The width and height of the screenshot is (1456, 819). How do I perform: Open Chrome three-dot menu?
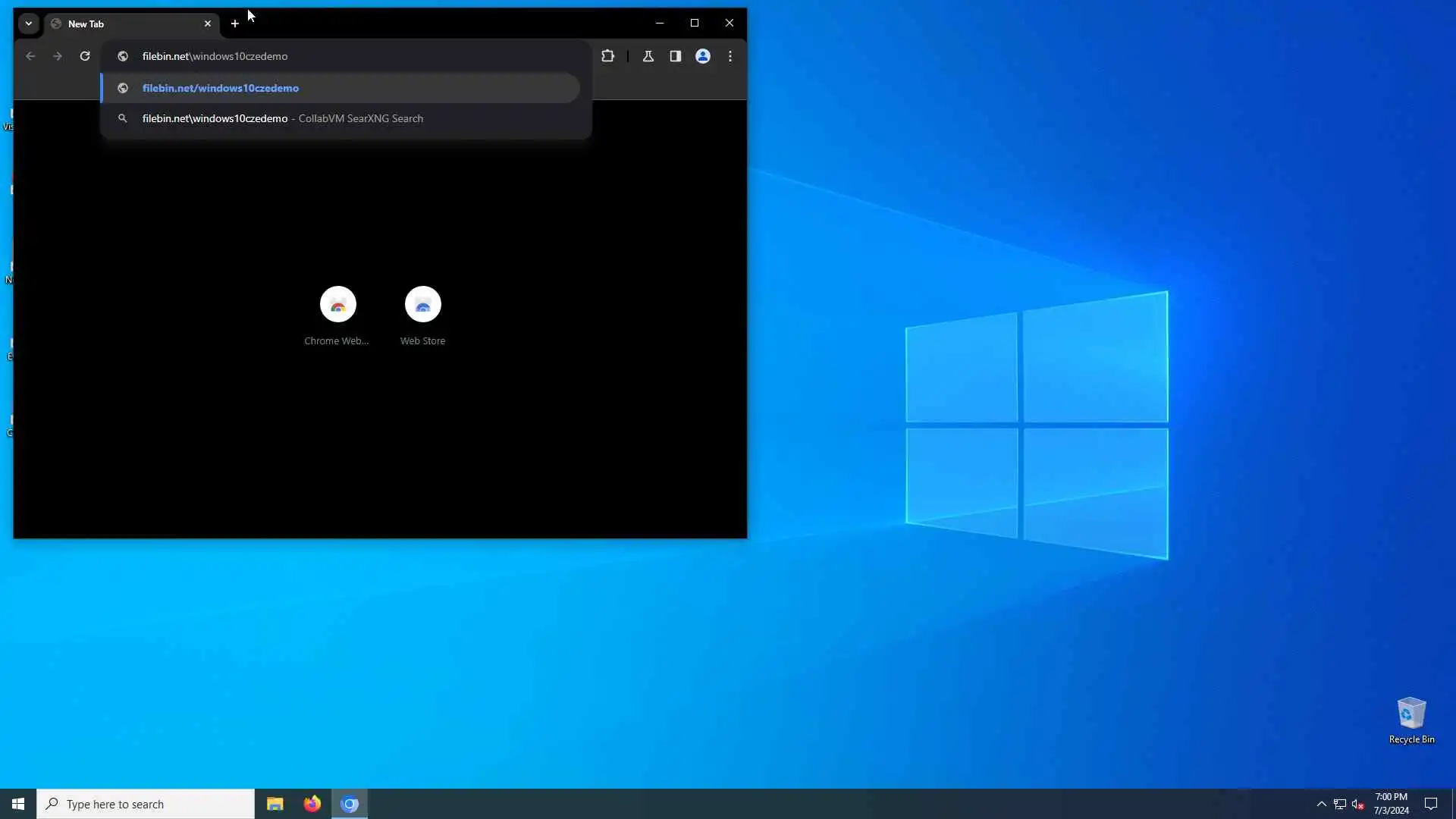pyautogui.click(x=730, y=56)
